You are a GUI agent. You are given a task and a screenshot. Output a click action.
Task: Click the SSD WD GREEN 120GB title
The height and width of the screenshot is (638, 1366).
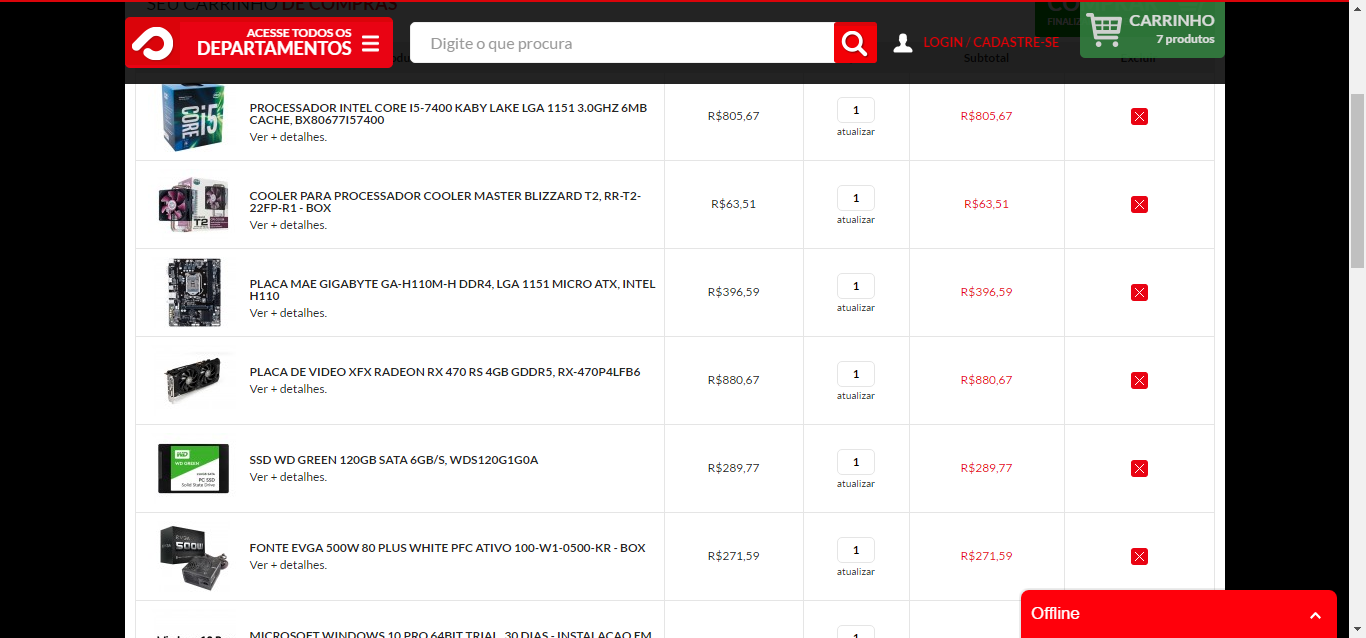(394, 460)
